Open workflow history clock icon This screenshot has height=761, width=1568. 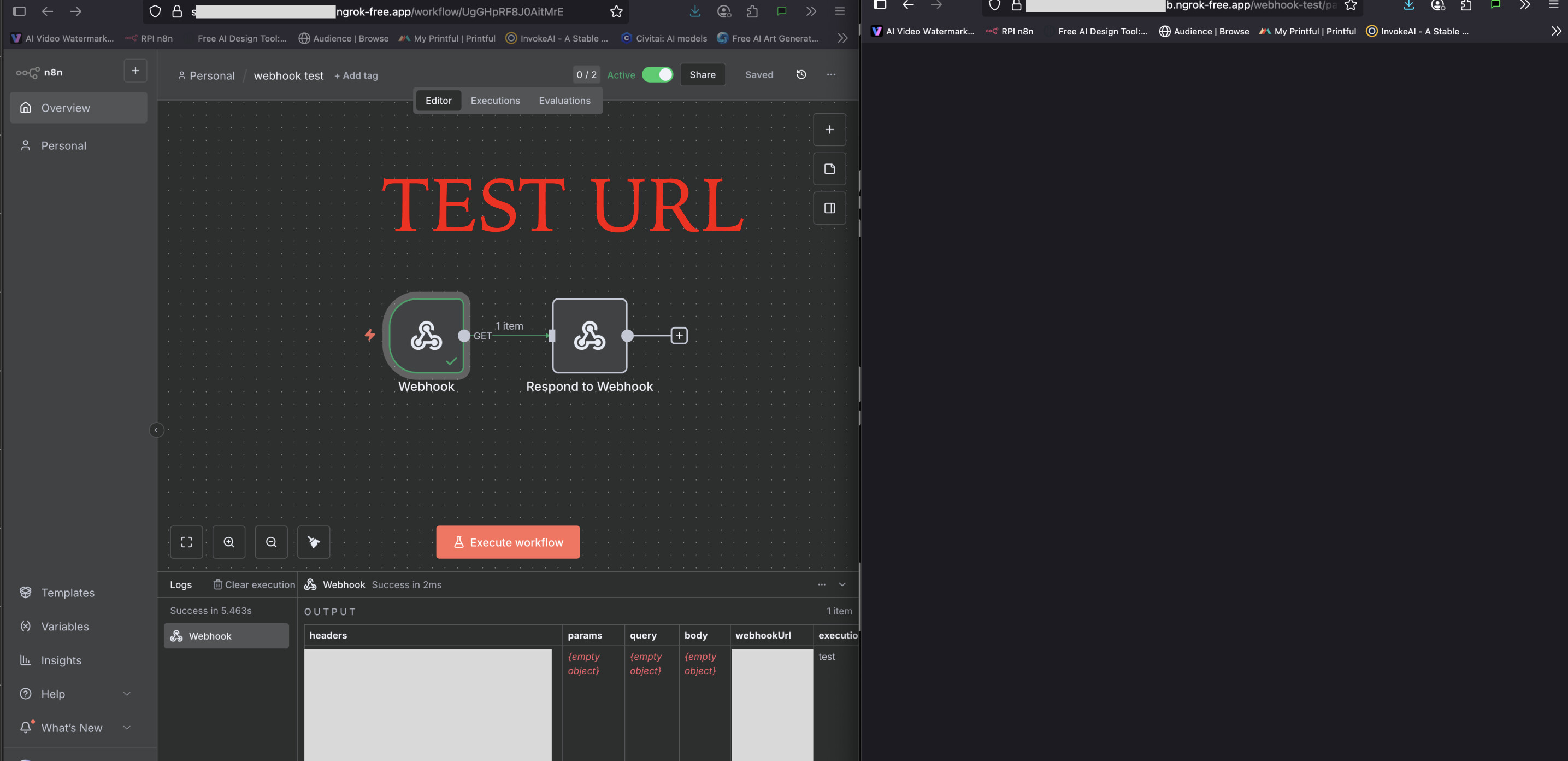coord(801,74)
